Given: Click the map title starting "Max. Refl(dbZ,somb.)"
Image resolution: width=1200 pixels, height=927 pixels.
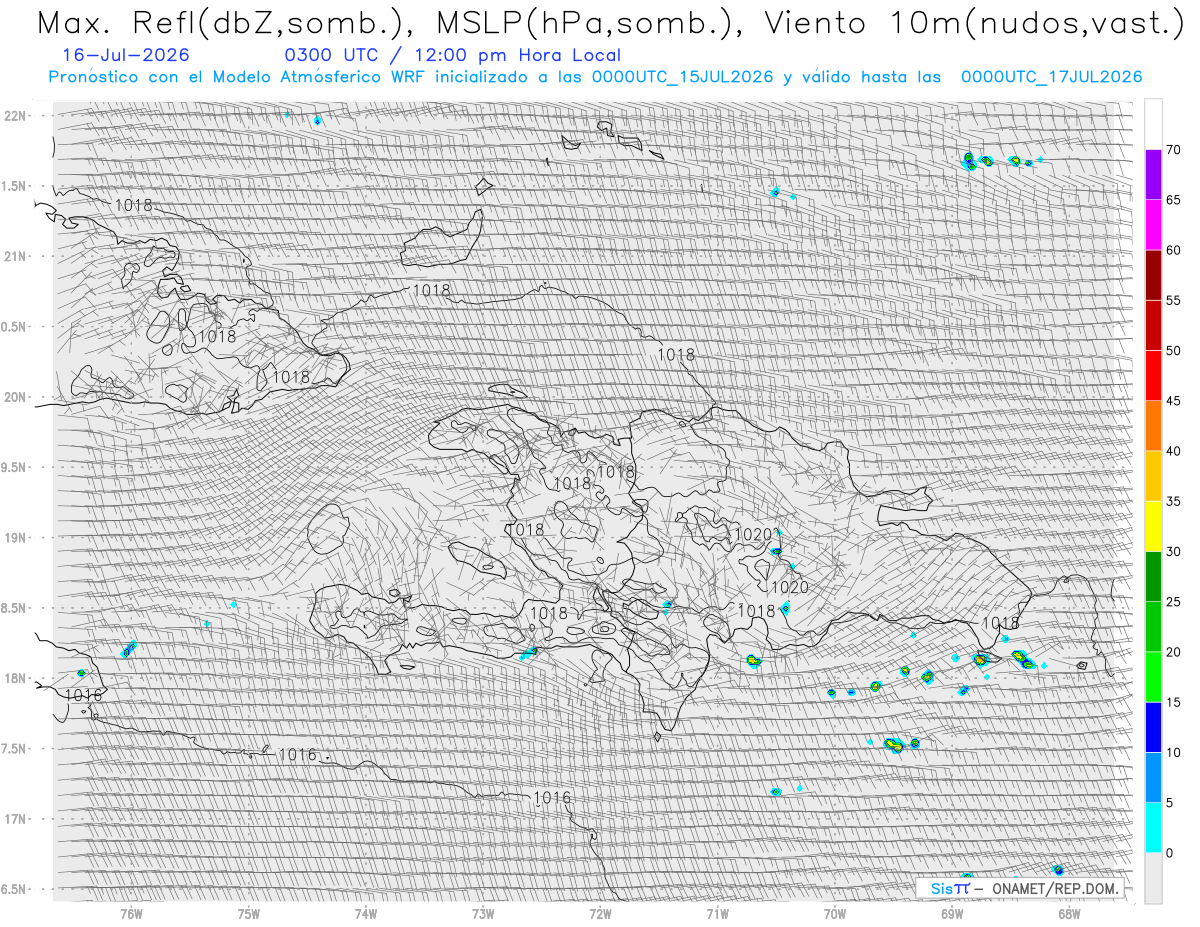Looking at the screenshot, I should (x=609, y=22).
